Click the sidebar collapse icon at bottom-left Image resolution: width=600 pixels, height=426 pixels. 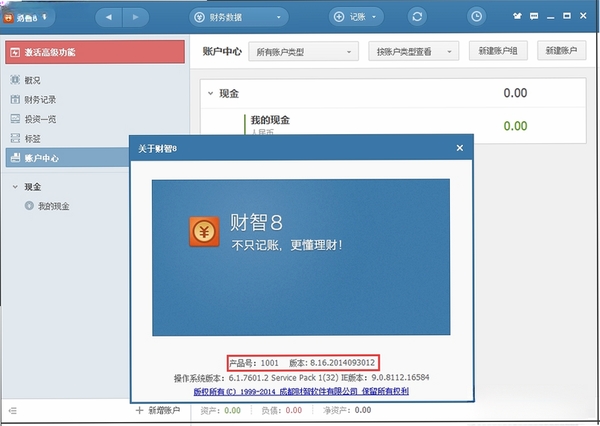(x=13, y=411)
